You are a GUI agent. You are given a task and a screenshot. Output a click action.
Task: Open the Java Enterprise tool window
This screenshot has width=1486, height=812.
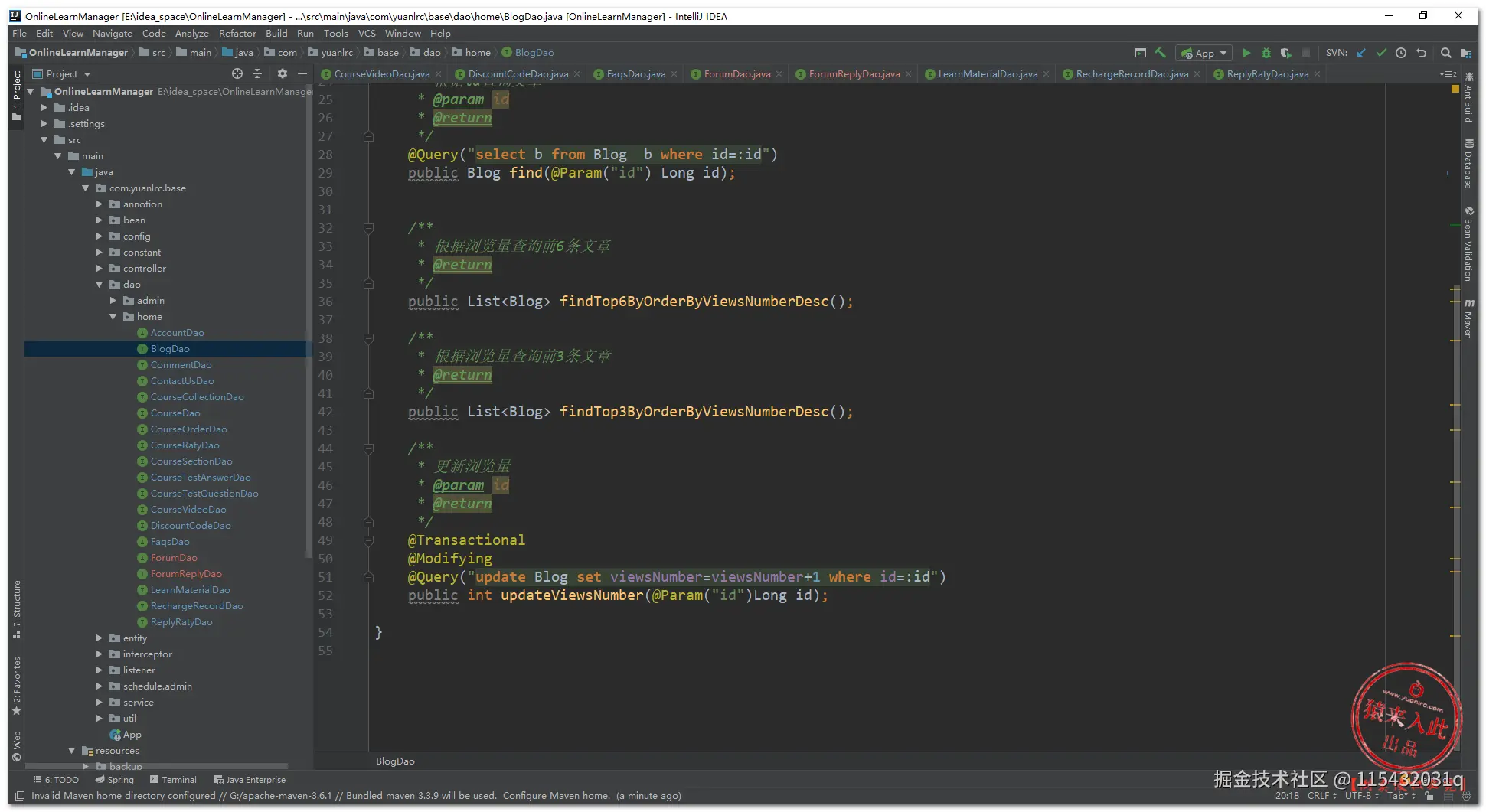pyautogui.click(x=250, y=780)
